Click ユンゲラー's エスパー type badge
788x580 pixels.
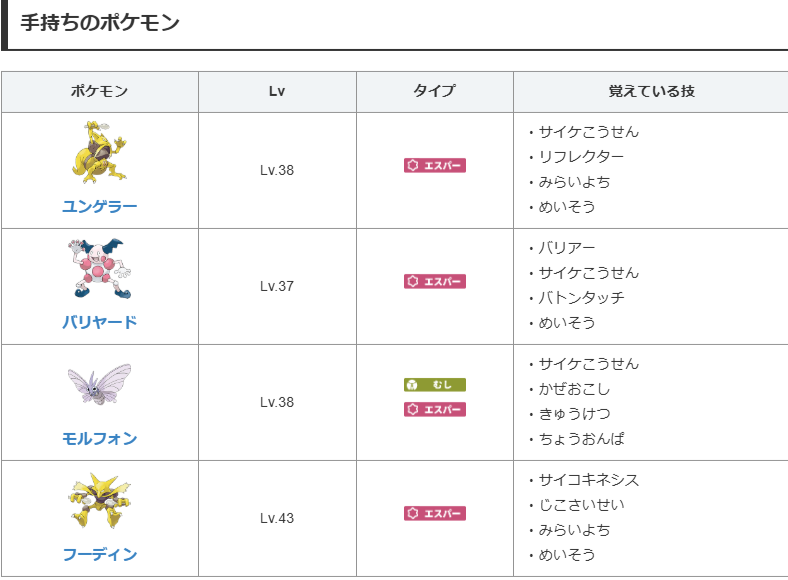[x=435, y=166]
